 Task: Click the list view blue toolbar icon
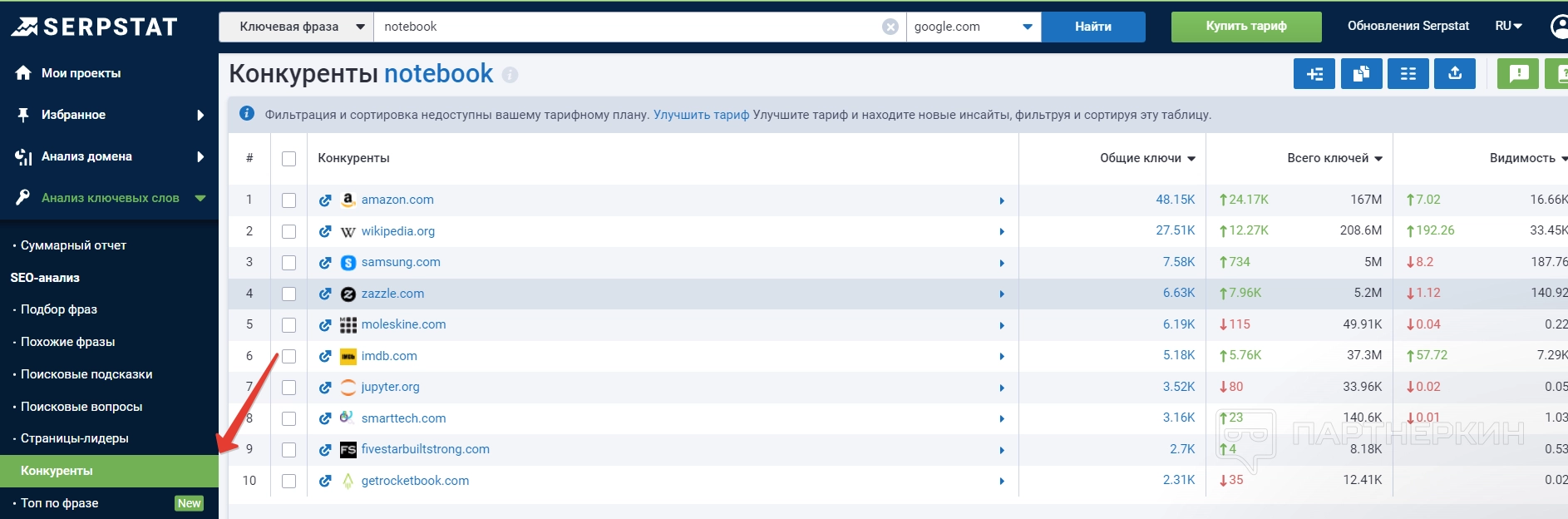[x=1408, y=74]
